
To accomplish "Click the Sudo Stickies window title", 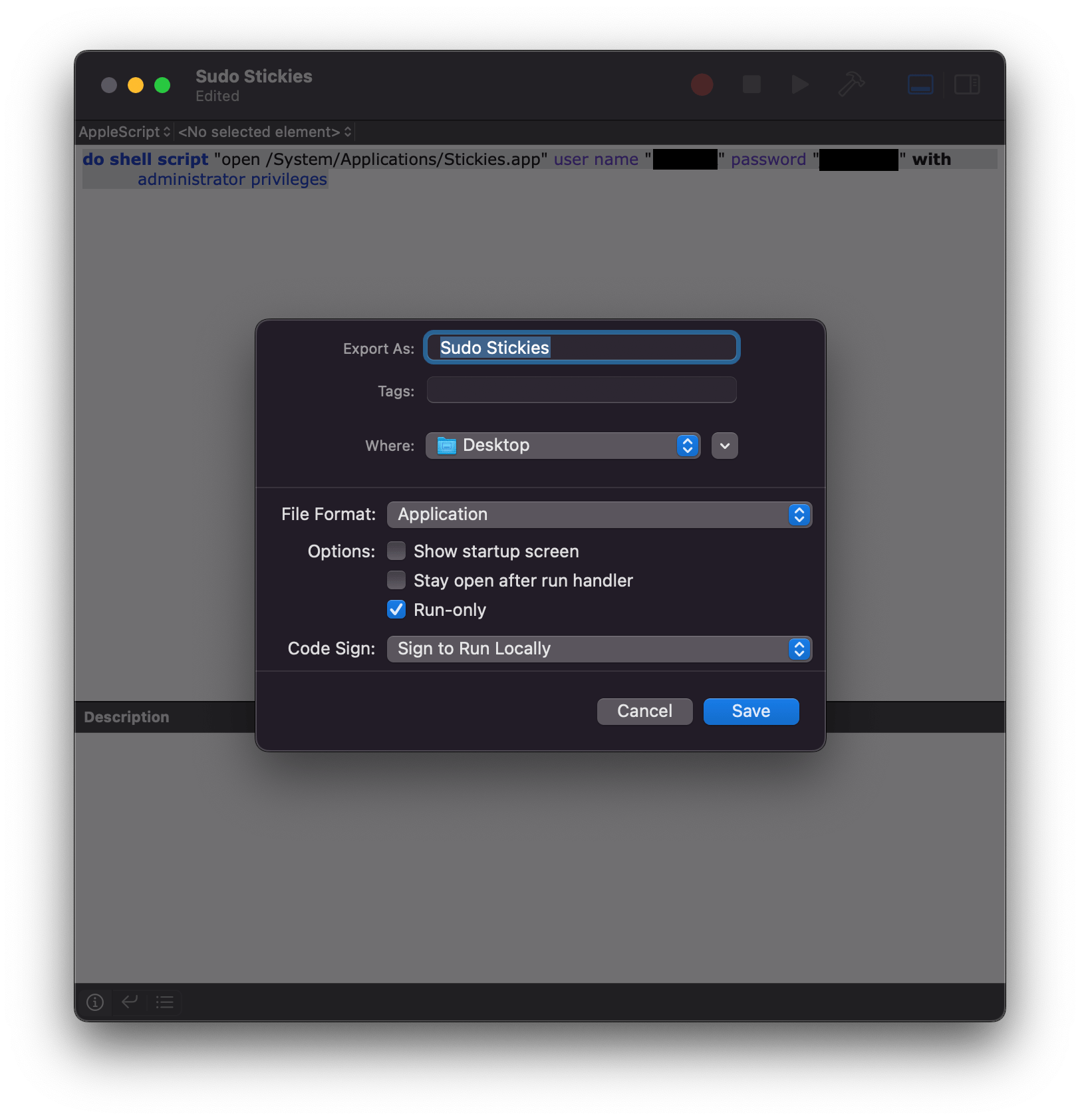I will [x=254, y=76].
